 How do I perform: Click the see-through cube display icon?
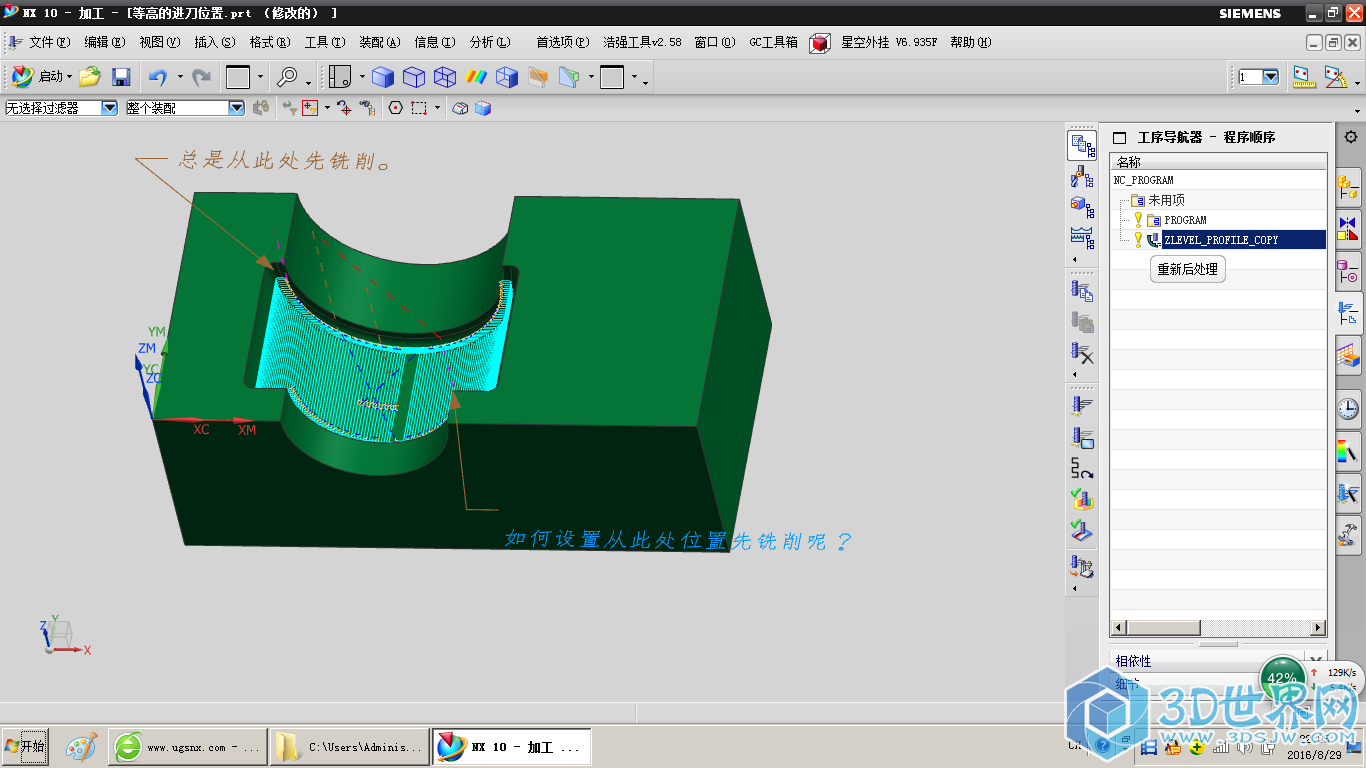[507, 76]
